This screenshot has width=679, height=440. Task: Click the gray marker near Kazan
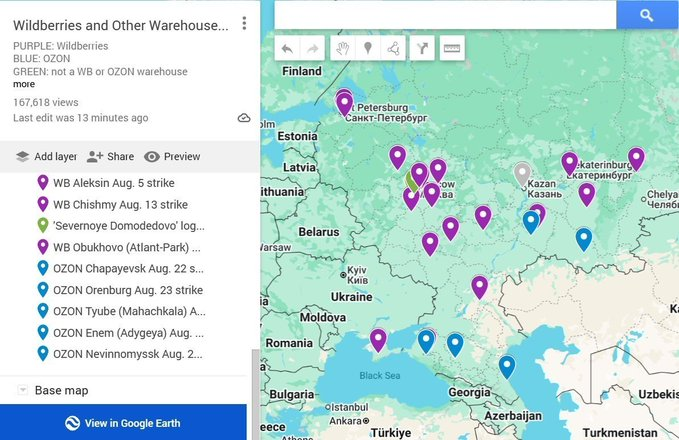point(522,172)
